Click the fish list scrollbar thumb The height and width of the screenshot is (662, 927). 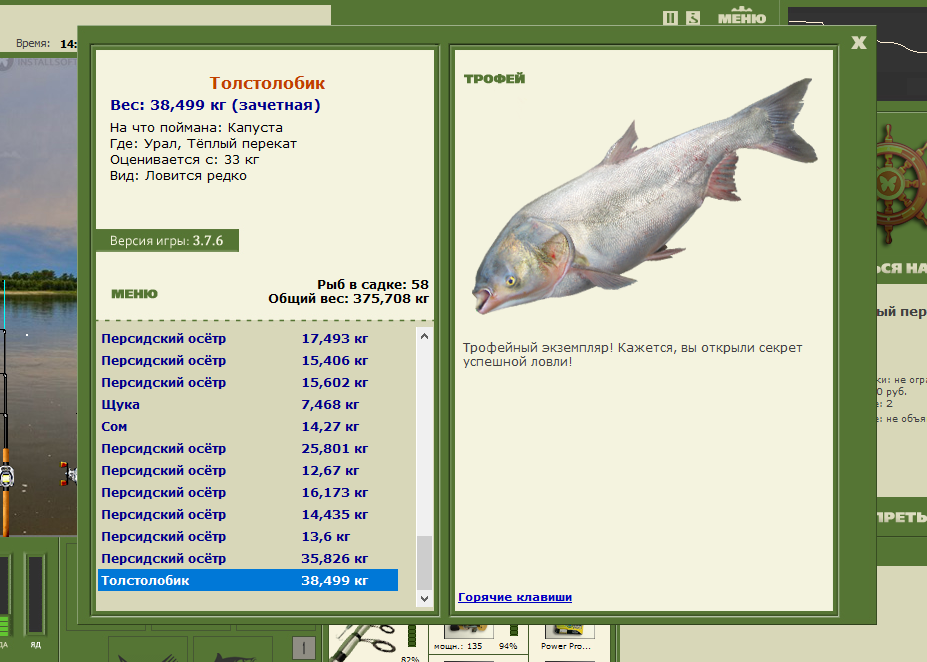[x=424, y=562]
